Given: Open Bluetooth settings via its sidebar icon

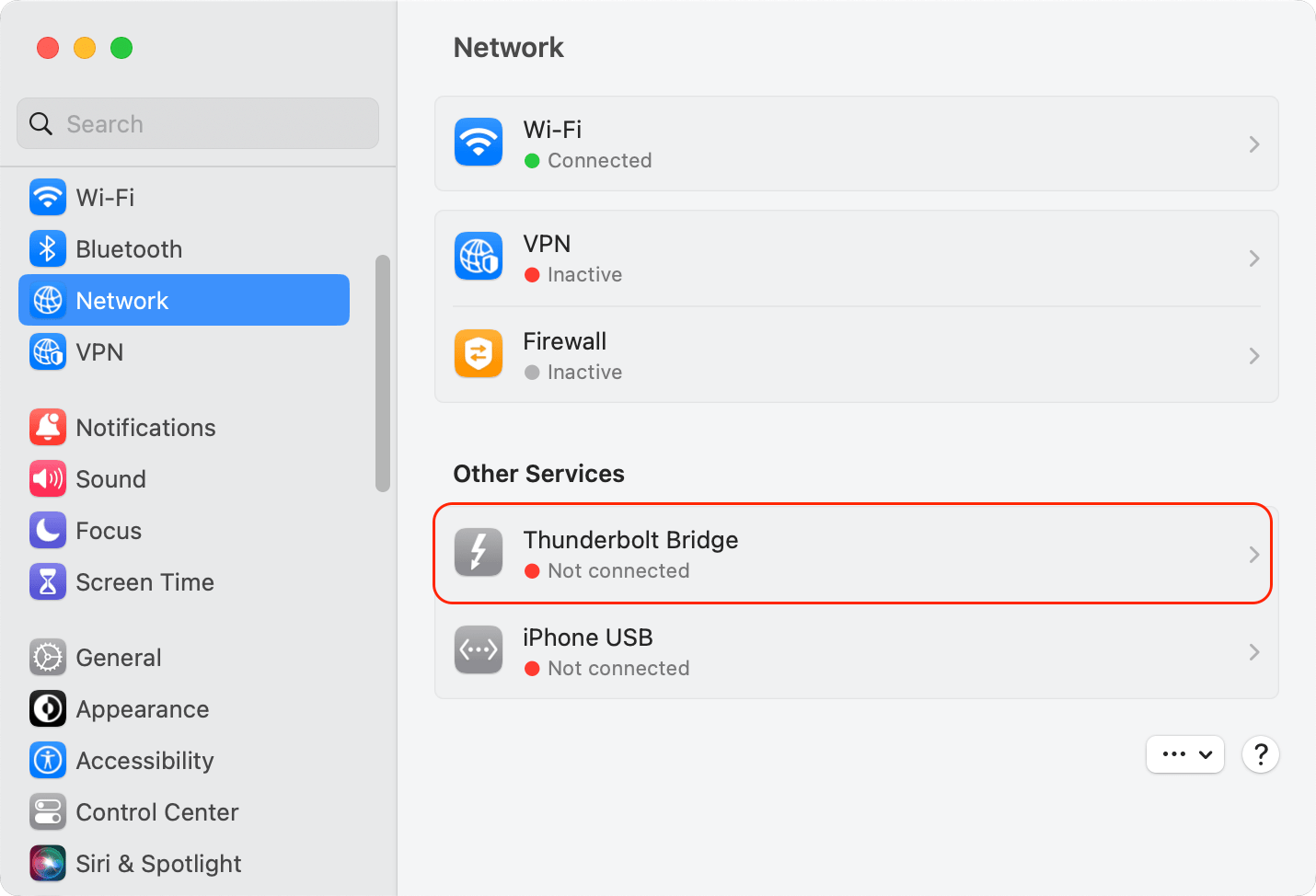Looking at the screenshot, I should tap(47, 248).
